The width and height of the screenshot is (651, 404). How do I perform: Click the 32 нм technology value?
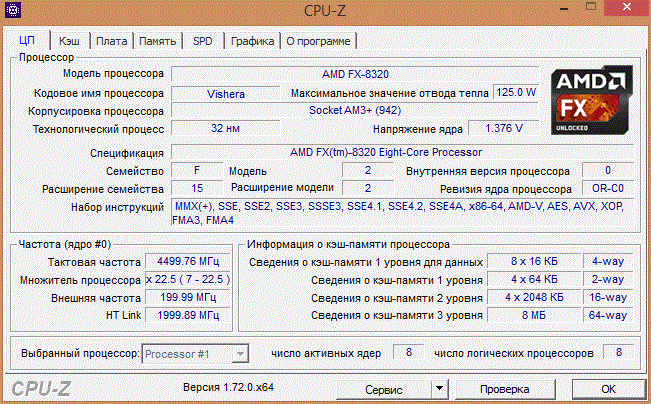(225, 128)
